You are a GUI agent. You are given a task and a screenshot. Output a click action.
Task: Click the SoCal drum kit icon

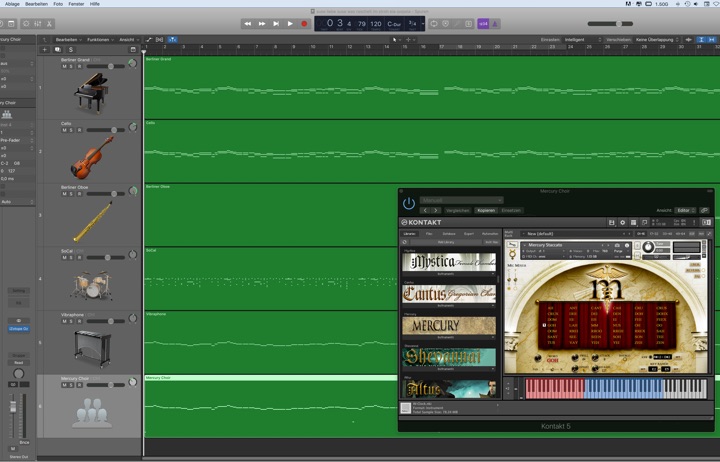pos(92,285)
